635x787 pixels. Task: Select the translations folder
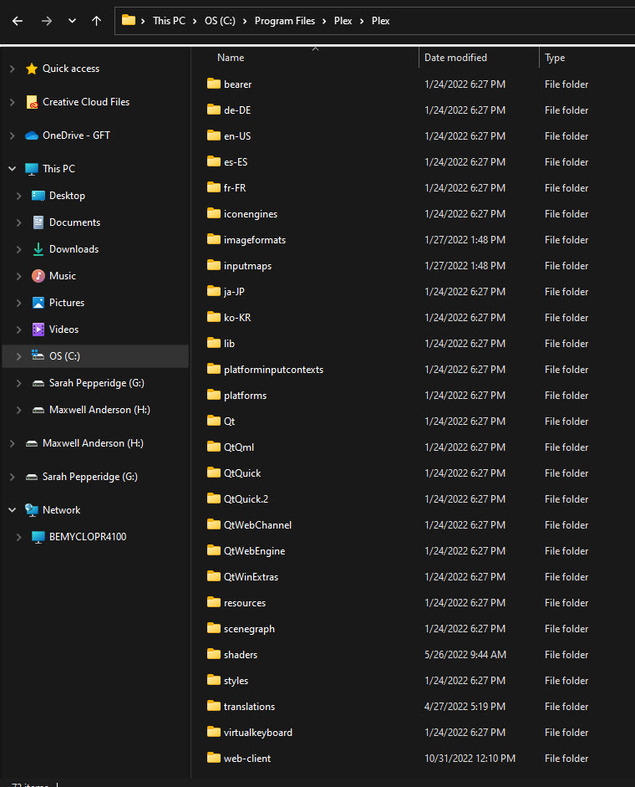click(249, 707)
